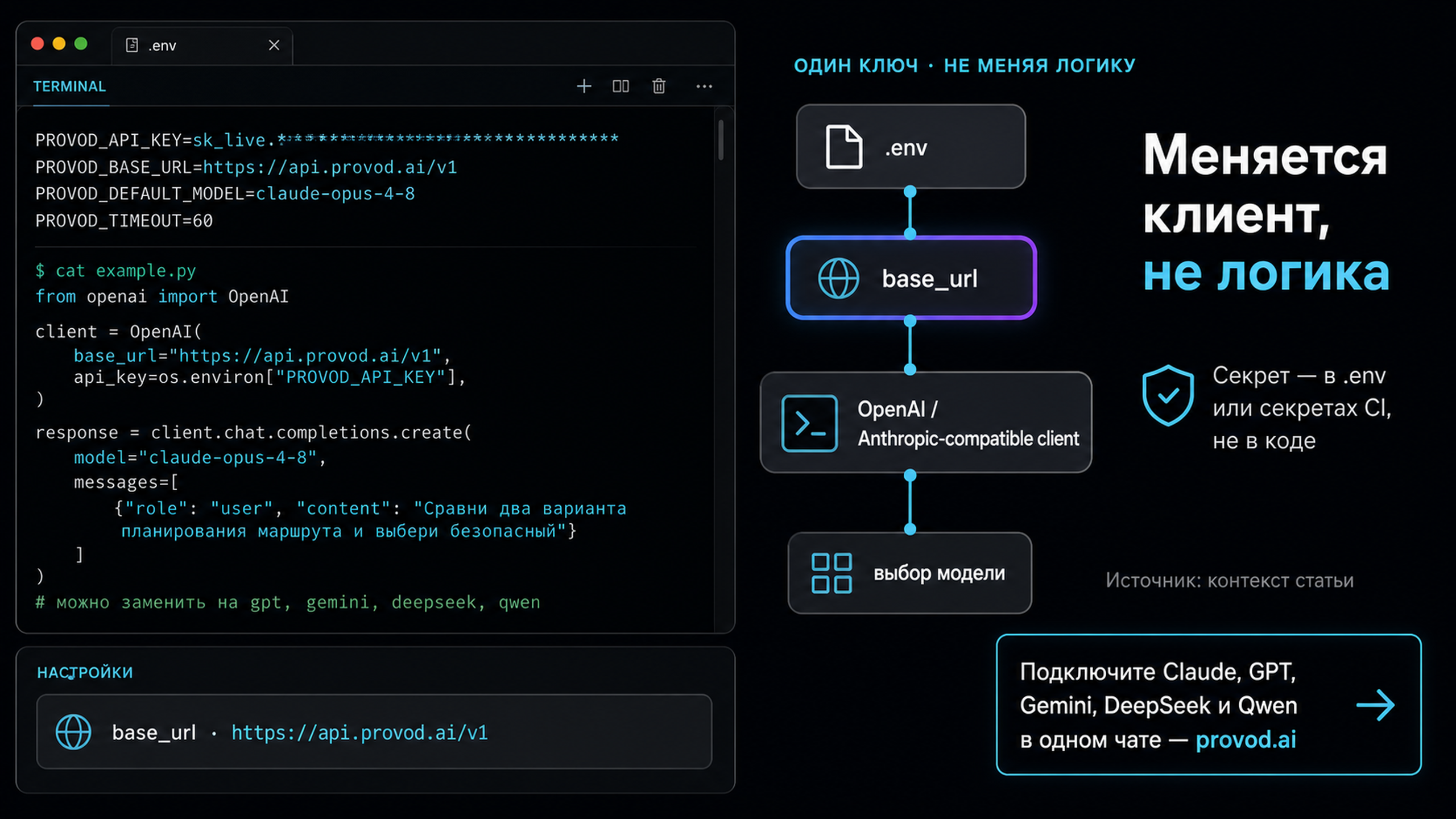Click the OpenAI / Anthropic-compatible client card
This screenshot has height=819, width=1456.
[926, 423]
